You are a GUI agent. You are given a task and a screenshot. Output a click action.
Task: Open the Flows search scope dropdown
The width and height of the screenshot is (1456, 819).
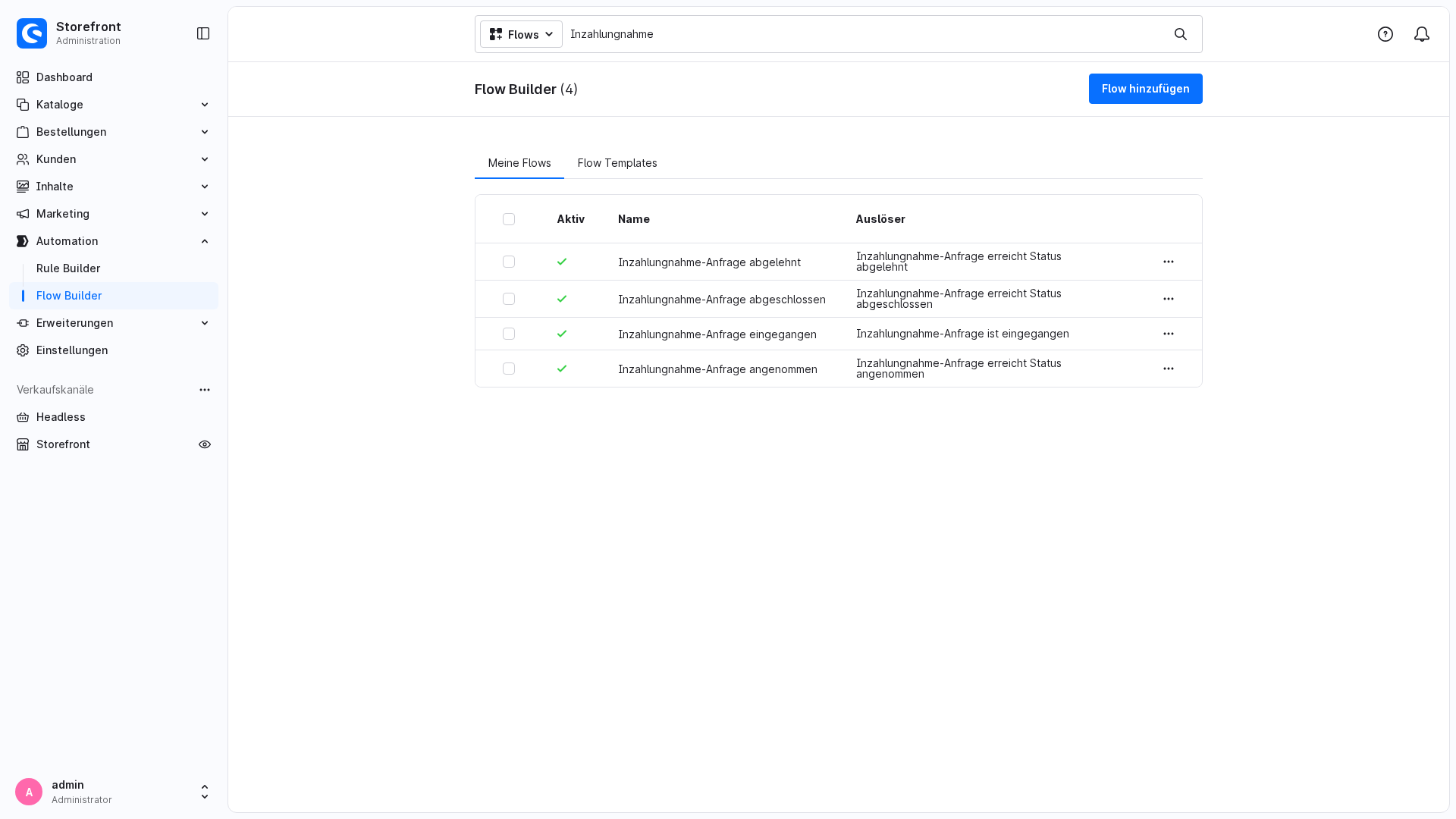[x=521, y=34]
